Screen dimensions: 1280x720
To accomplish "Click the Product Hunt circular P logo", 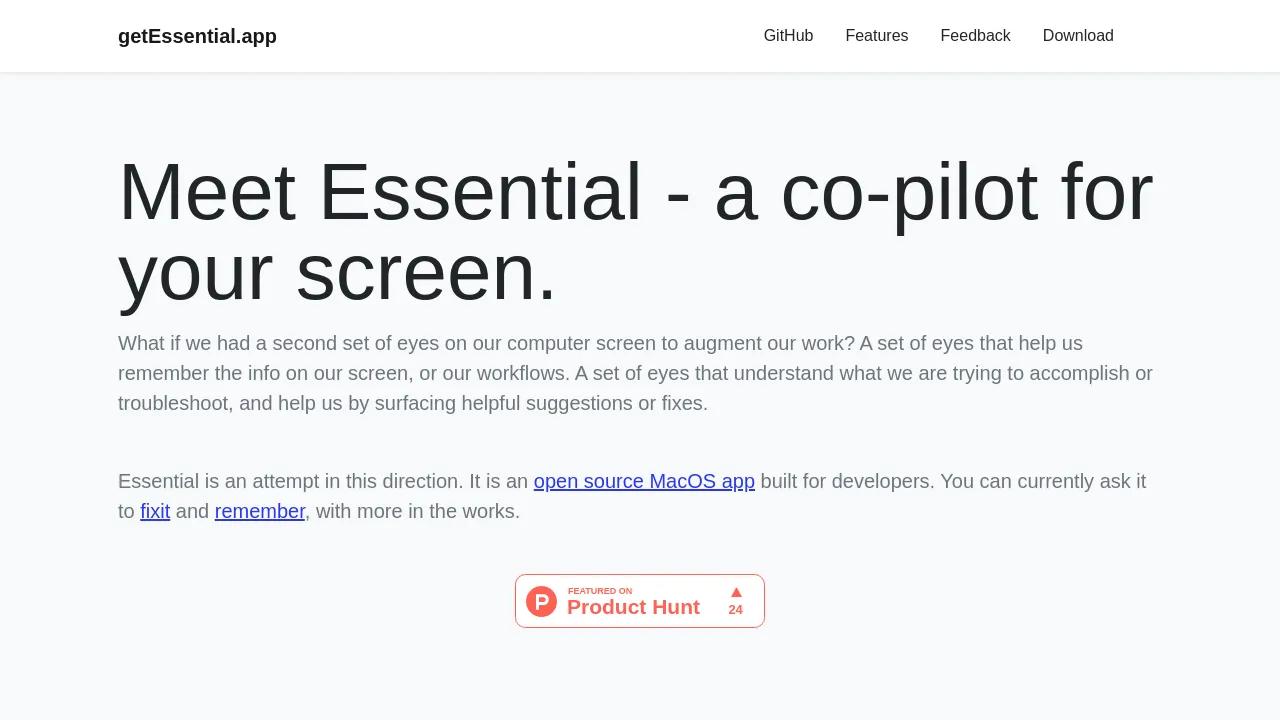I will pyautogui.click(x=541, y=601).
